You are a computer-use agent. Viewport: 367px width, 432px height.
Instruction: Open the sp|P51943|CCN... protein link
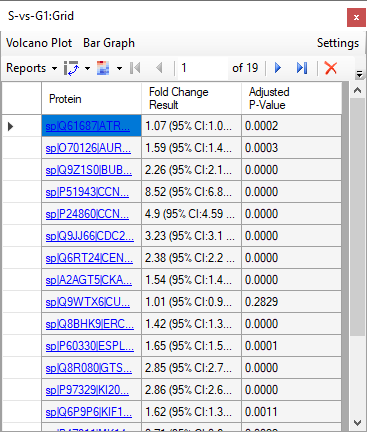87,192
